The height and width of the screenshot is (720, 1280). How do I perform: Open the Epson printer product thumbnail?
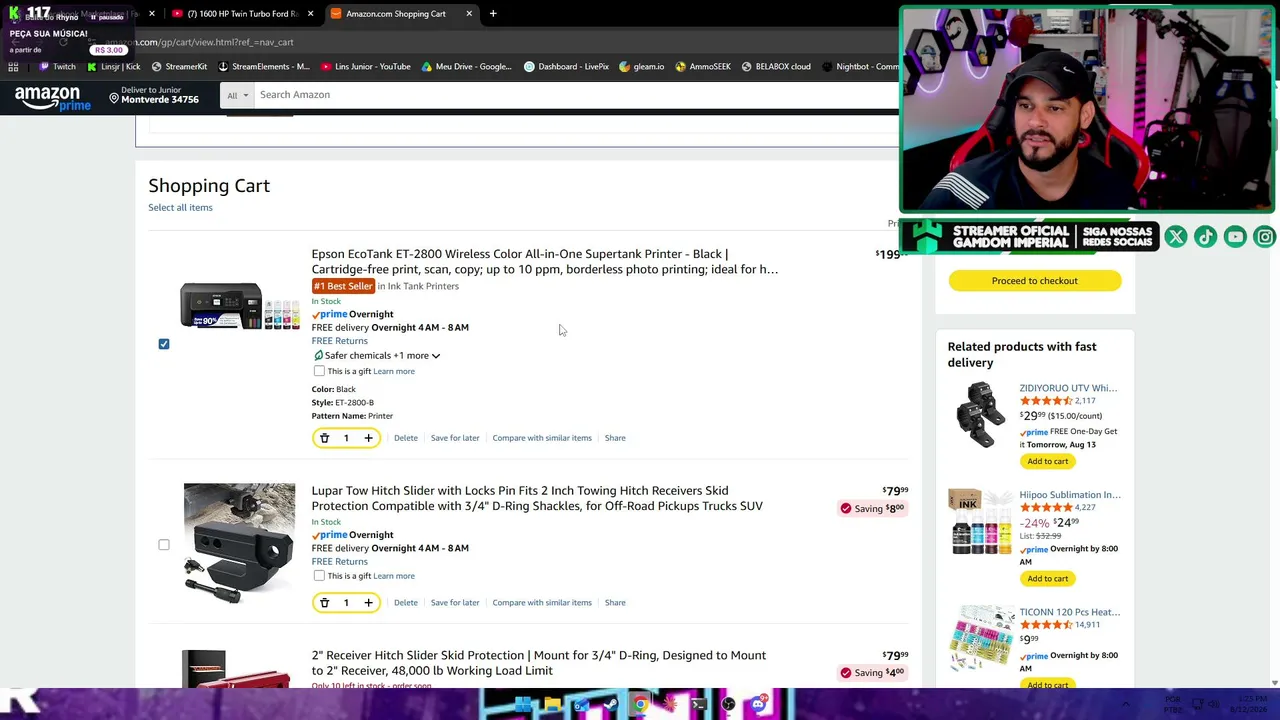(x=240, y=305)
